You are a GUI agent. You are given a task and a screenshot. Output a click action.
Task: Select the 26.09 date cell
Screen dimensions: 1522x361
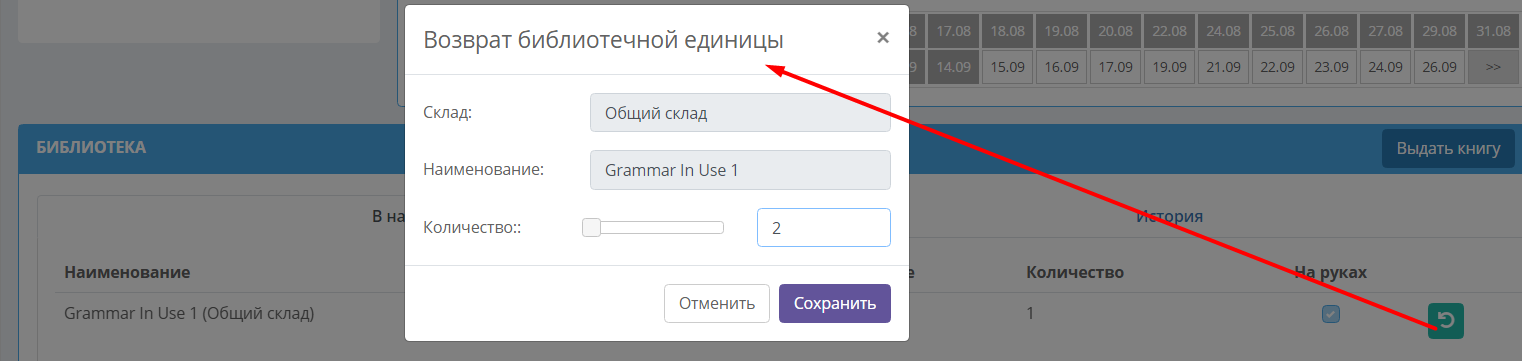[1440, 67]
